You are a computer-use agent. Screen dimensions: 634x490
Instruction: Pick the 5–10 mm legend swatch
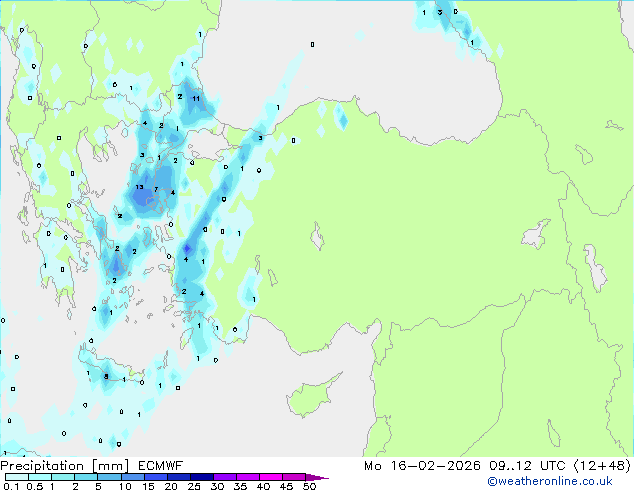(x=109, y=477)
